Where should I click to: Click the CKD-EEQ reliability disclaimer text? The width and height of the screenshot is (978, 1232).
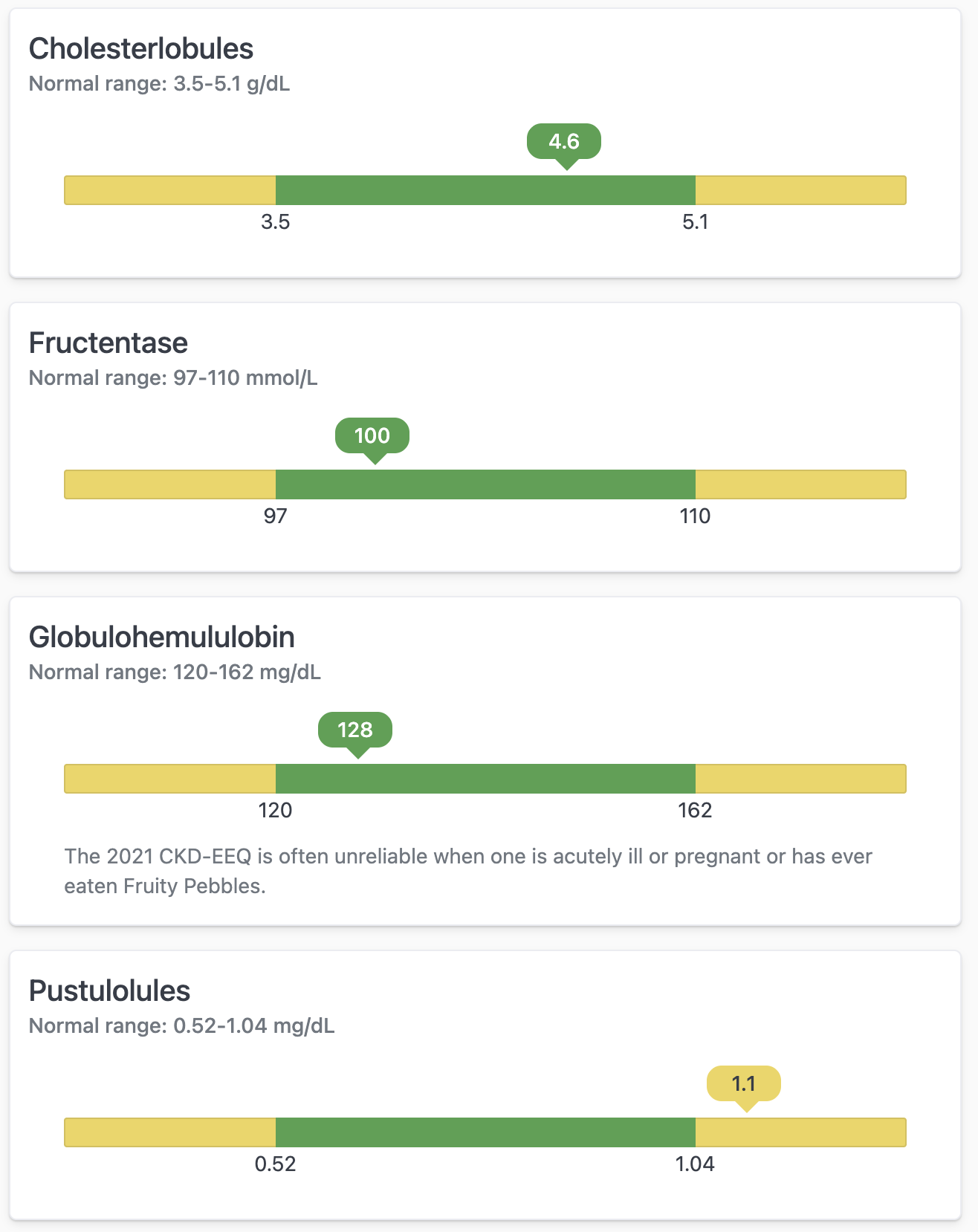468,870
